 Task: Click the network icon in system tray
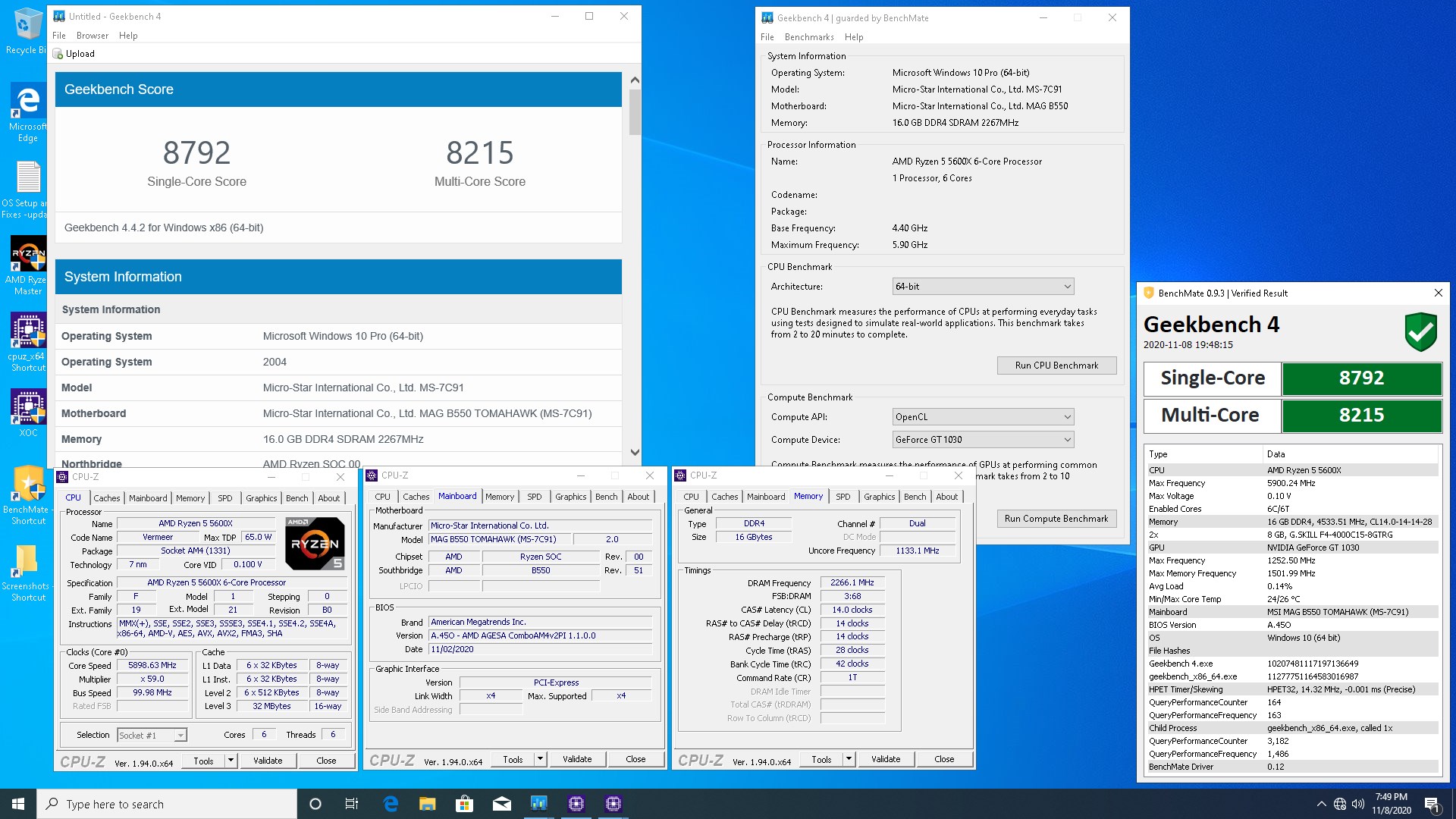(x=1340, y=804)
